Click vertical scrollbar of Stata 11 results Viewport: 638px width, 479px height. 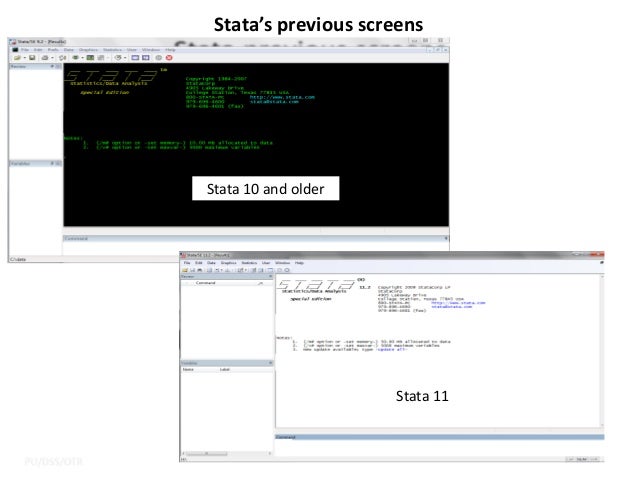click(x=602, y=351)
